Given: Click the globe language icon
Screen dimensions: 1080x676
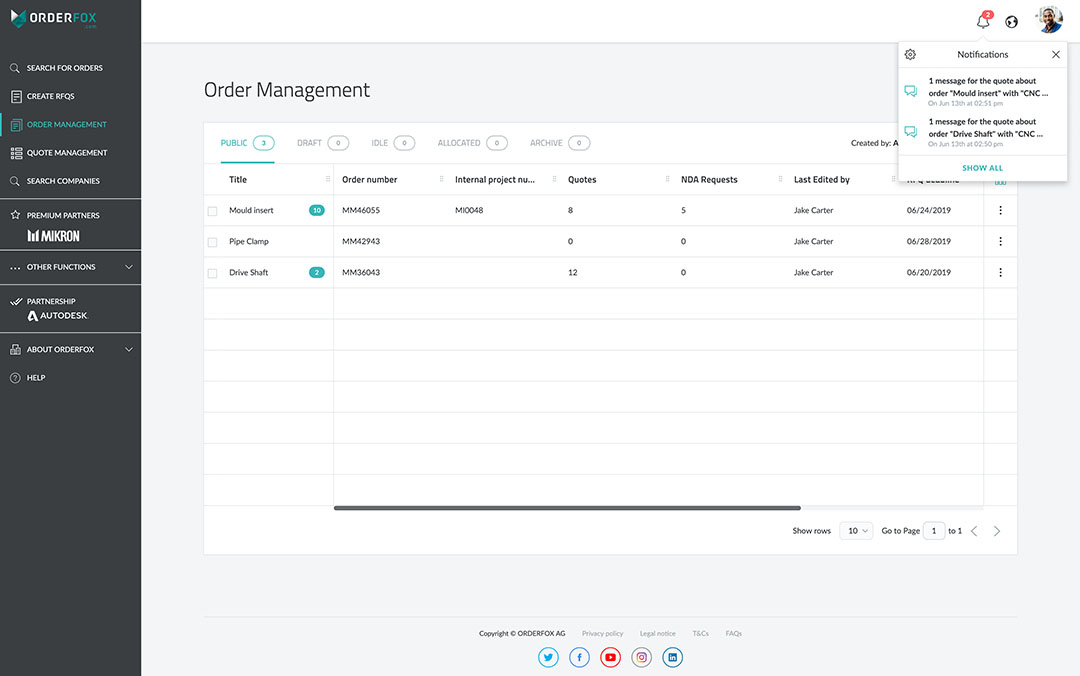Looking at the screenshot, I should [x=1012, y=22].
